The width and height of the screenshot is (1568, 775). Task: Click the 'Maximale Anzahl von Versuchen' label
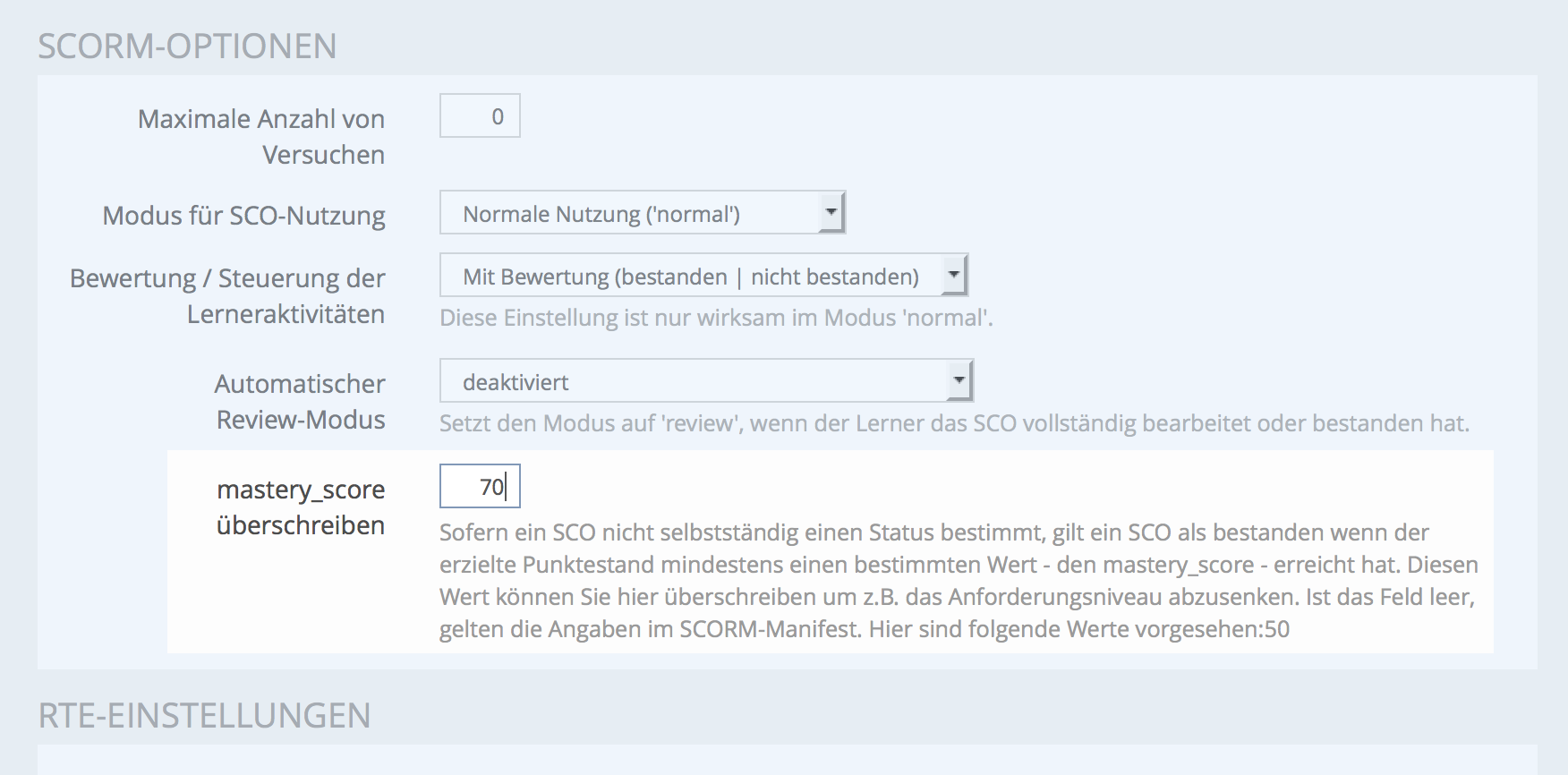(261, 136)
